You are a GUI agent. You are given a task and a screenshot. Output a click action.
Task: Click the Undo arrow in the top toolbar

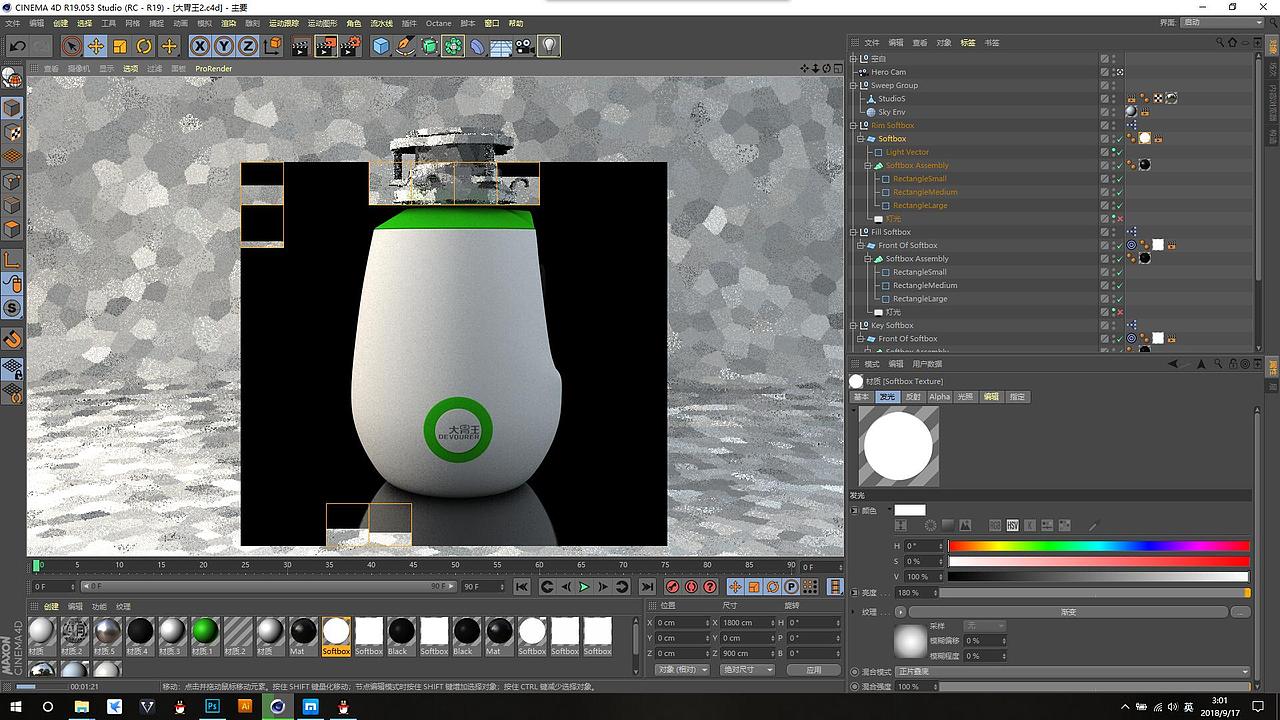click(17, 46)
